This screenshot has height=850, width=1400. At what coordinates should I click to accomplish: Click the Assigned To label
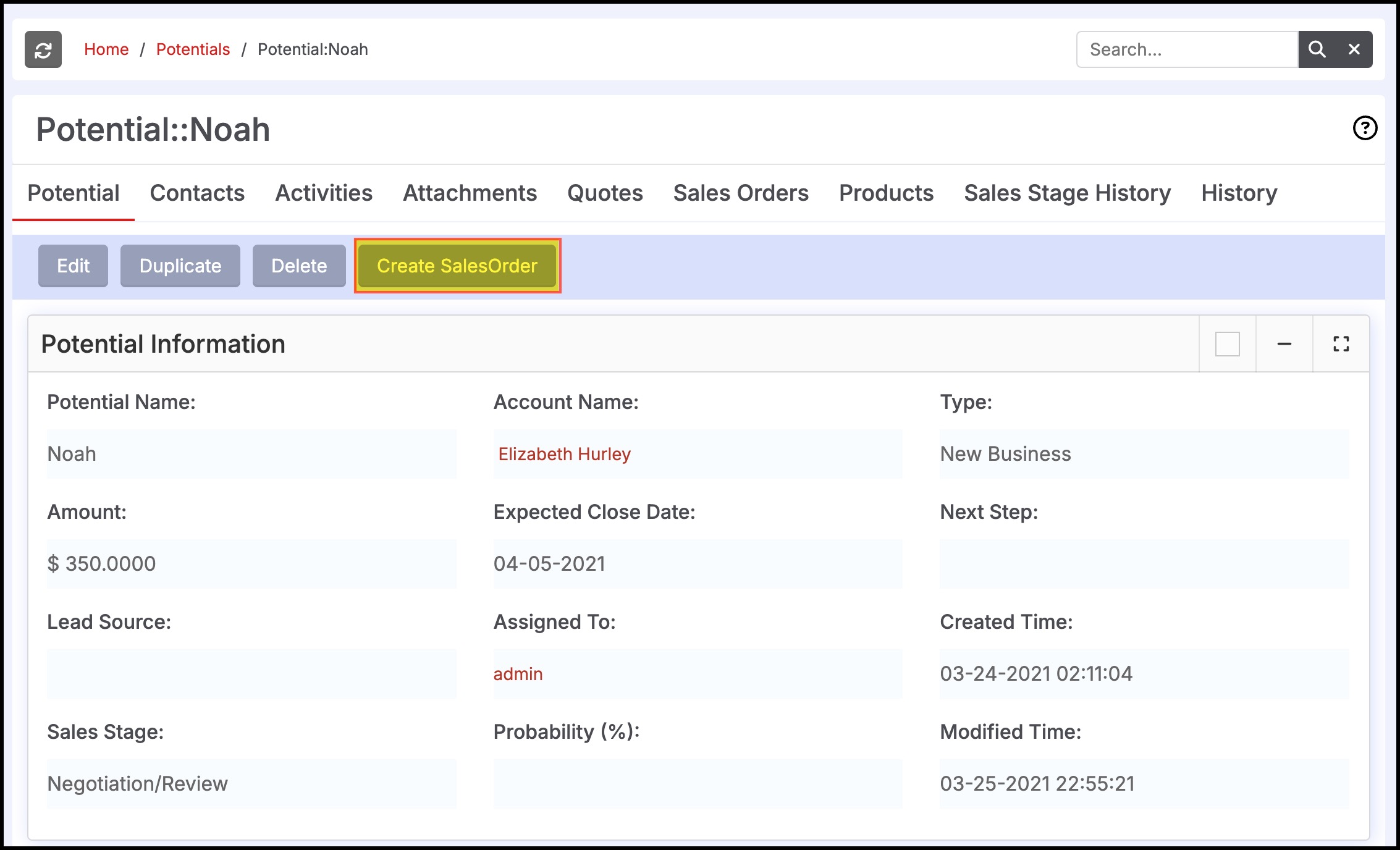(554, 622)
